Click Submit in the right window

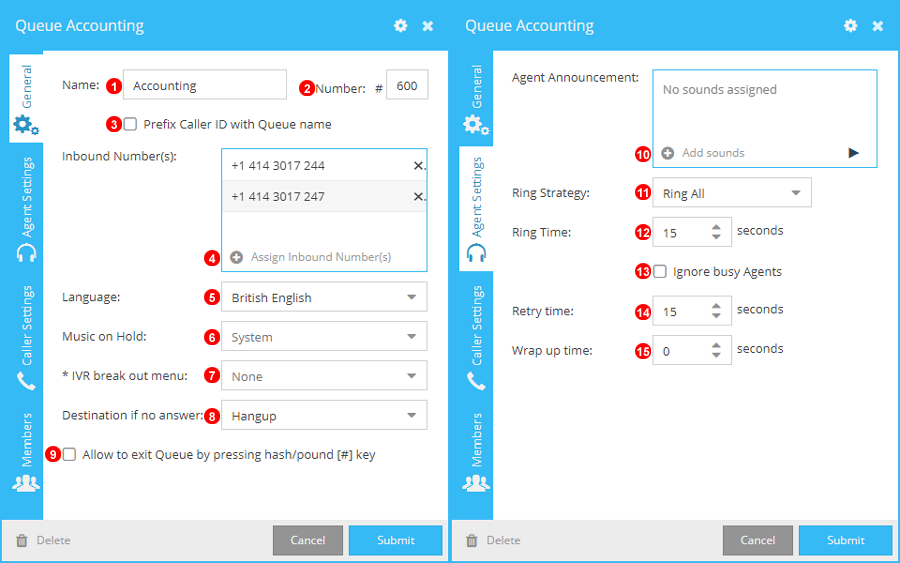coord(845,540)
